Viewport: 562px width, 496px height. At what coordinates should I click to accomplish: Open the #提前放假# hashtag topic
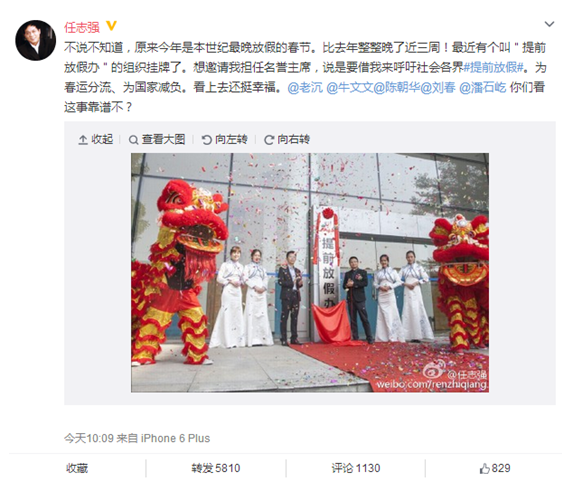494,67
